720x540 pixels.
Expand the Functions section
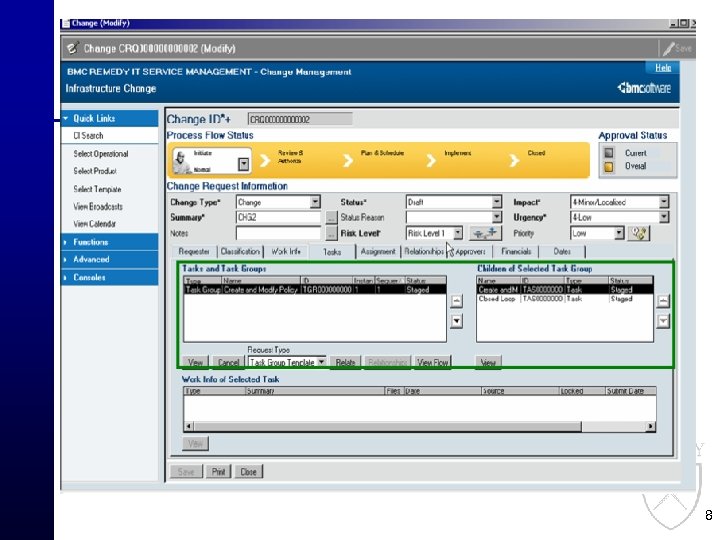[x=110, y=242]
